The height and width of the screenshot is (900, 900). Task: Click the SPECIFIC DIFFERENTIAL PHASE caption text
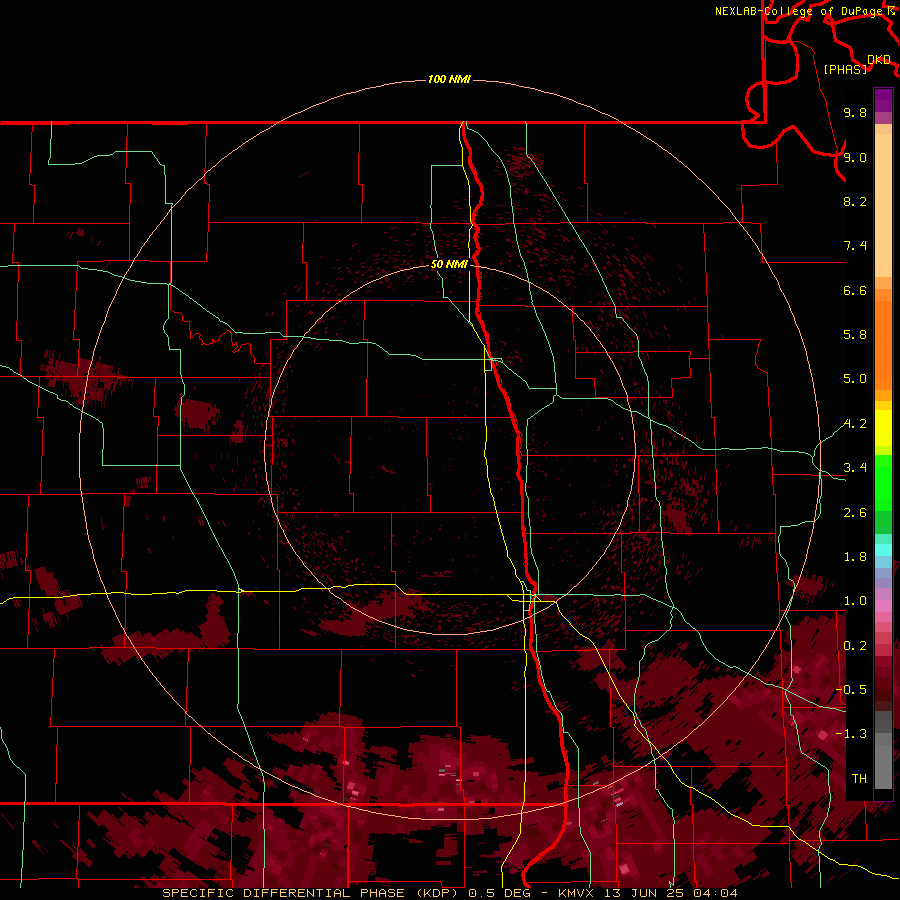285,893
